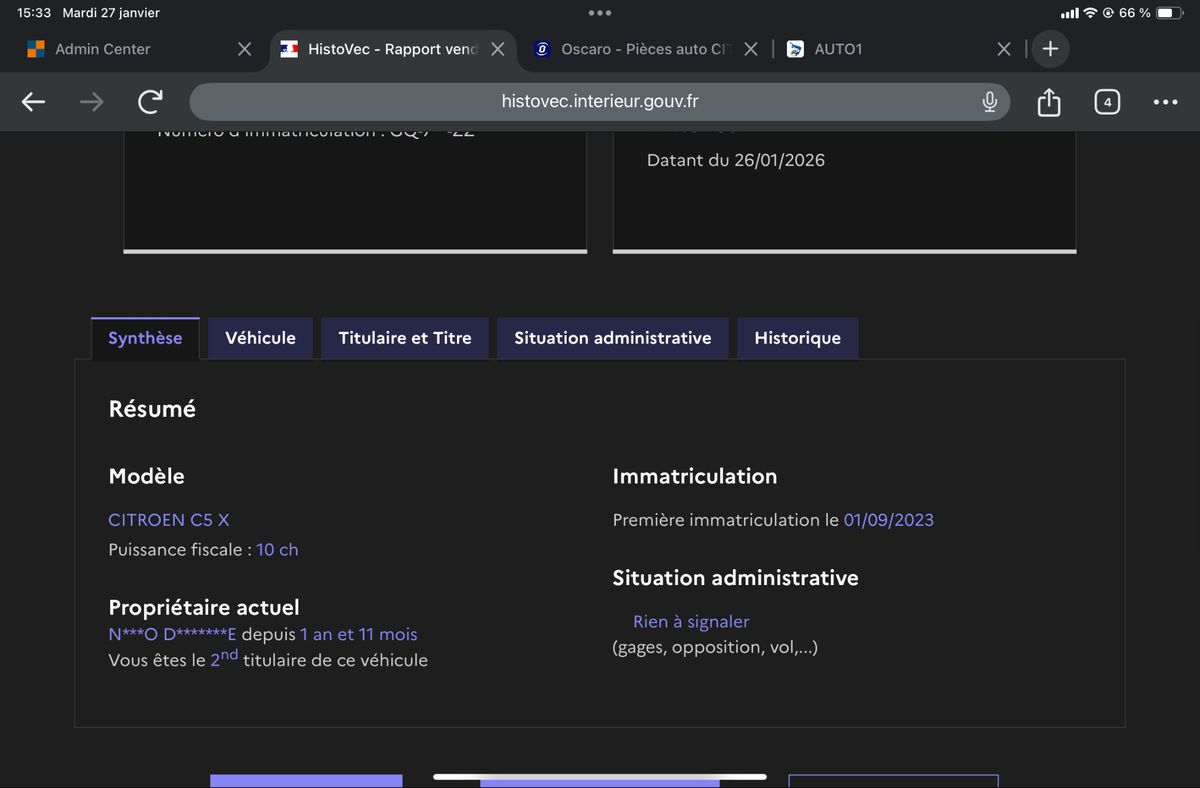
Task: Close the HistoVec tab
Action: pyautogui.click(x=497, y=49)
